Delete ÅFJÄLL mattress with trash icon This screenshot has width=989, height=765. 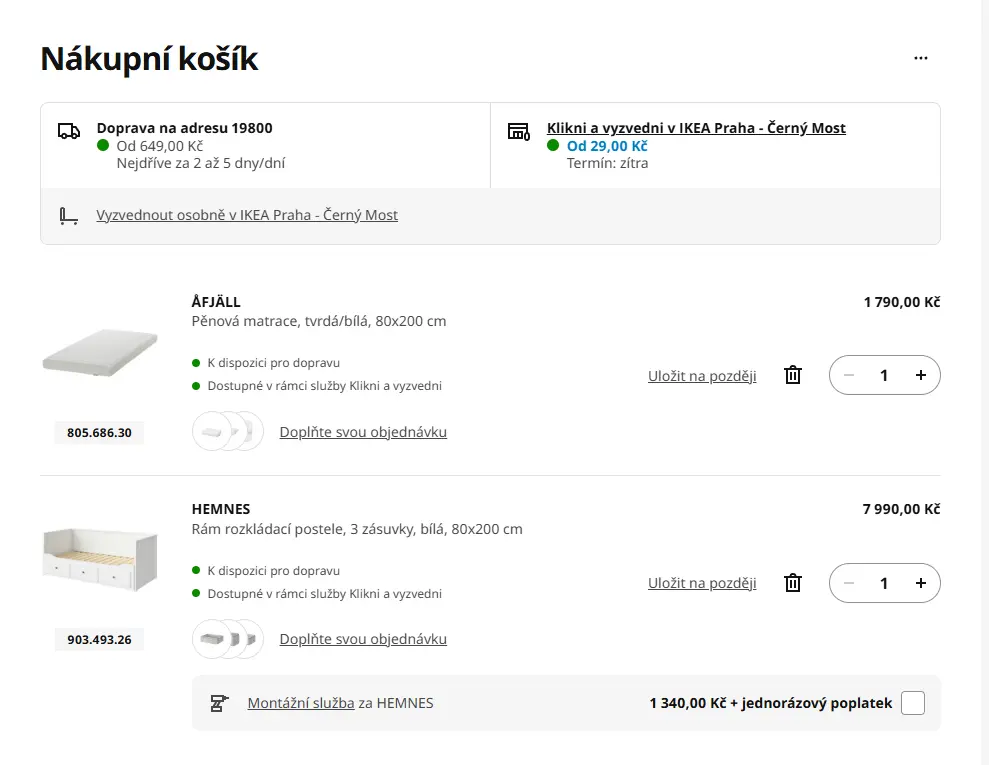point(793,375)
